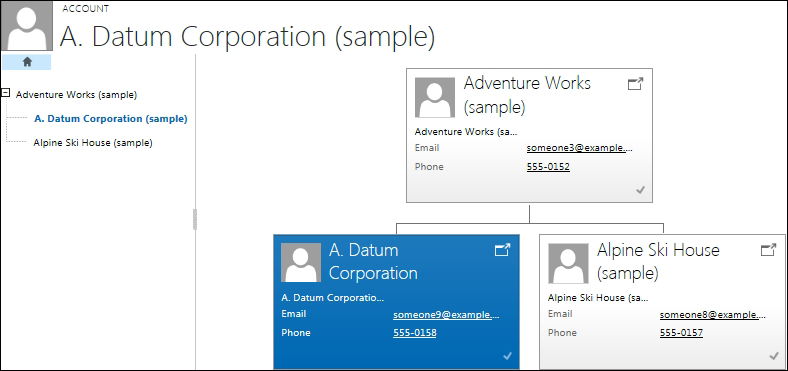Open the Alpine Ski House tile's pop-out icon
The width and height of the screenshot is (788, 371).
coord(769,250)
